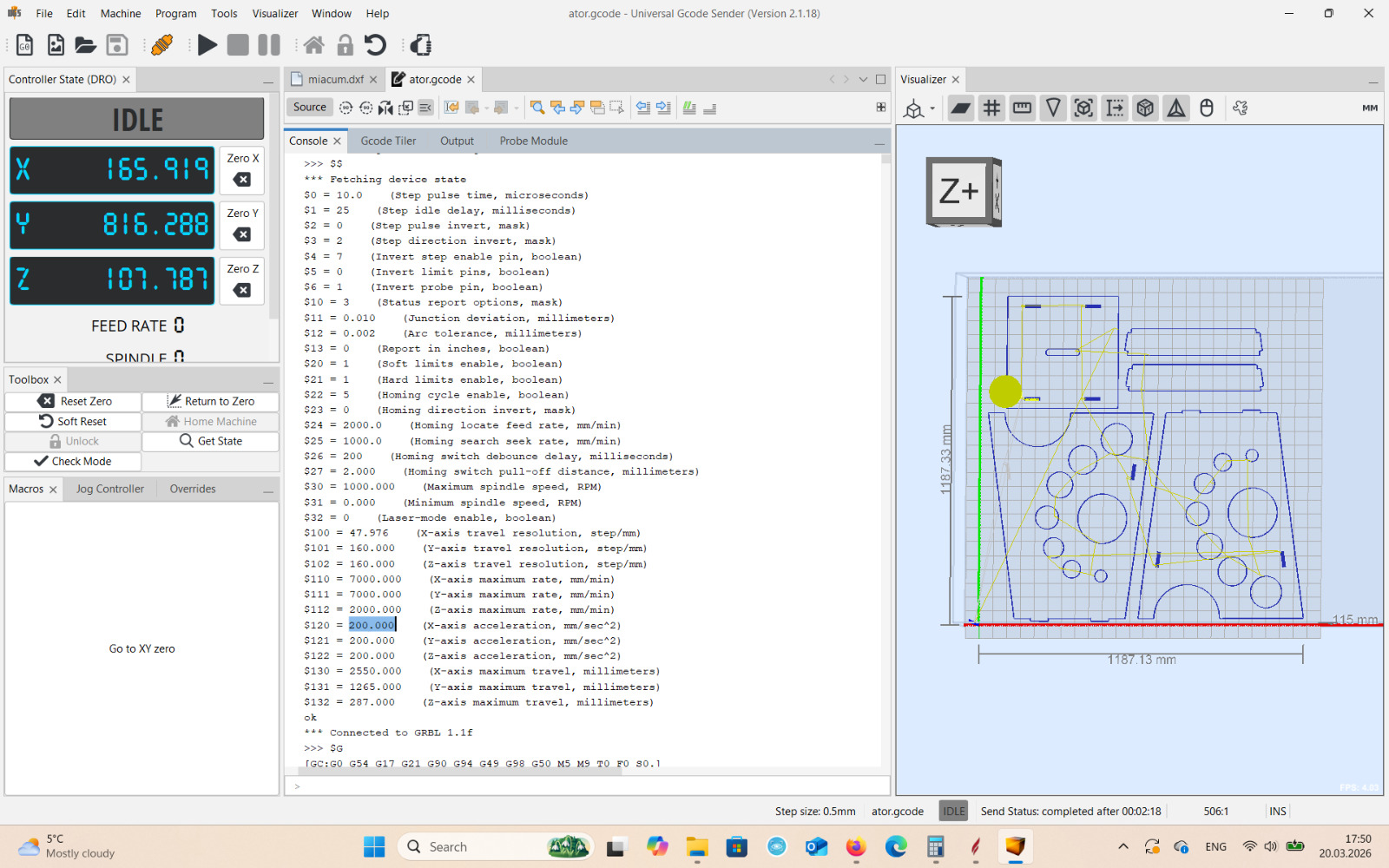The image size is (1389, 868).
Task: Open the File menu
Action: [44, 13]
